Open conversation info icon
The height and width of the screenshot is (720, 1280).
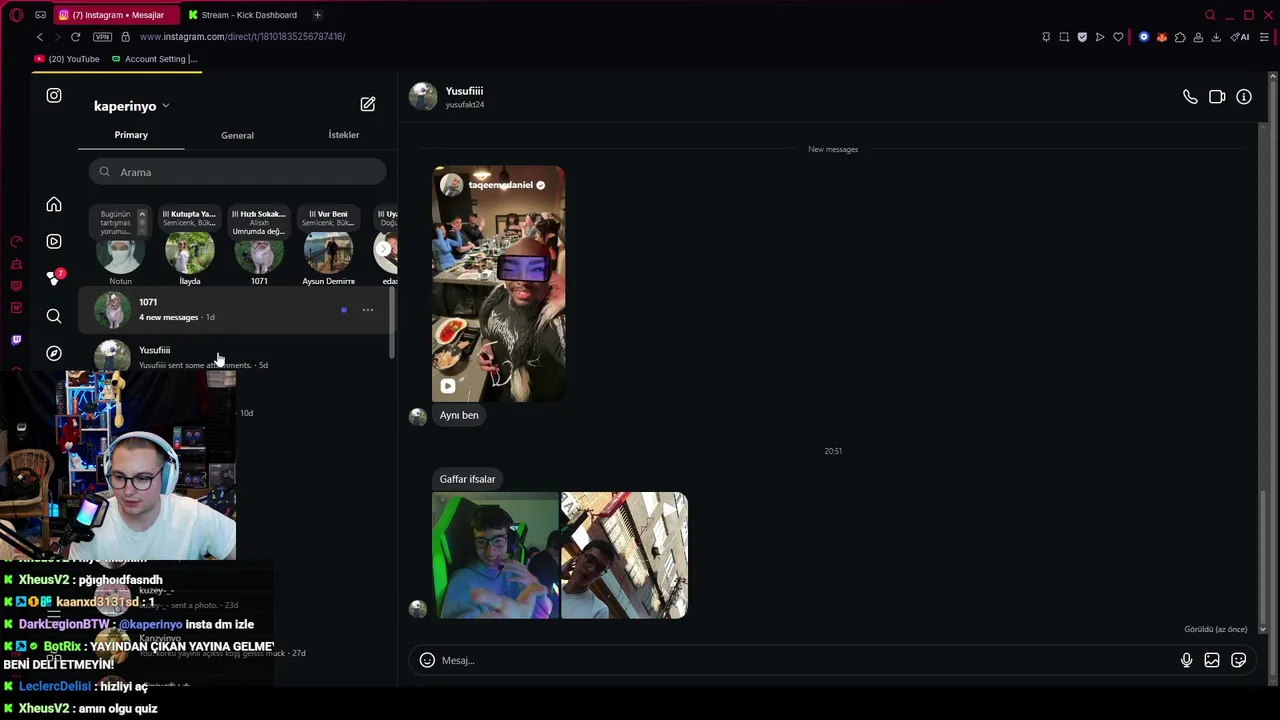coord(1244,97)
